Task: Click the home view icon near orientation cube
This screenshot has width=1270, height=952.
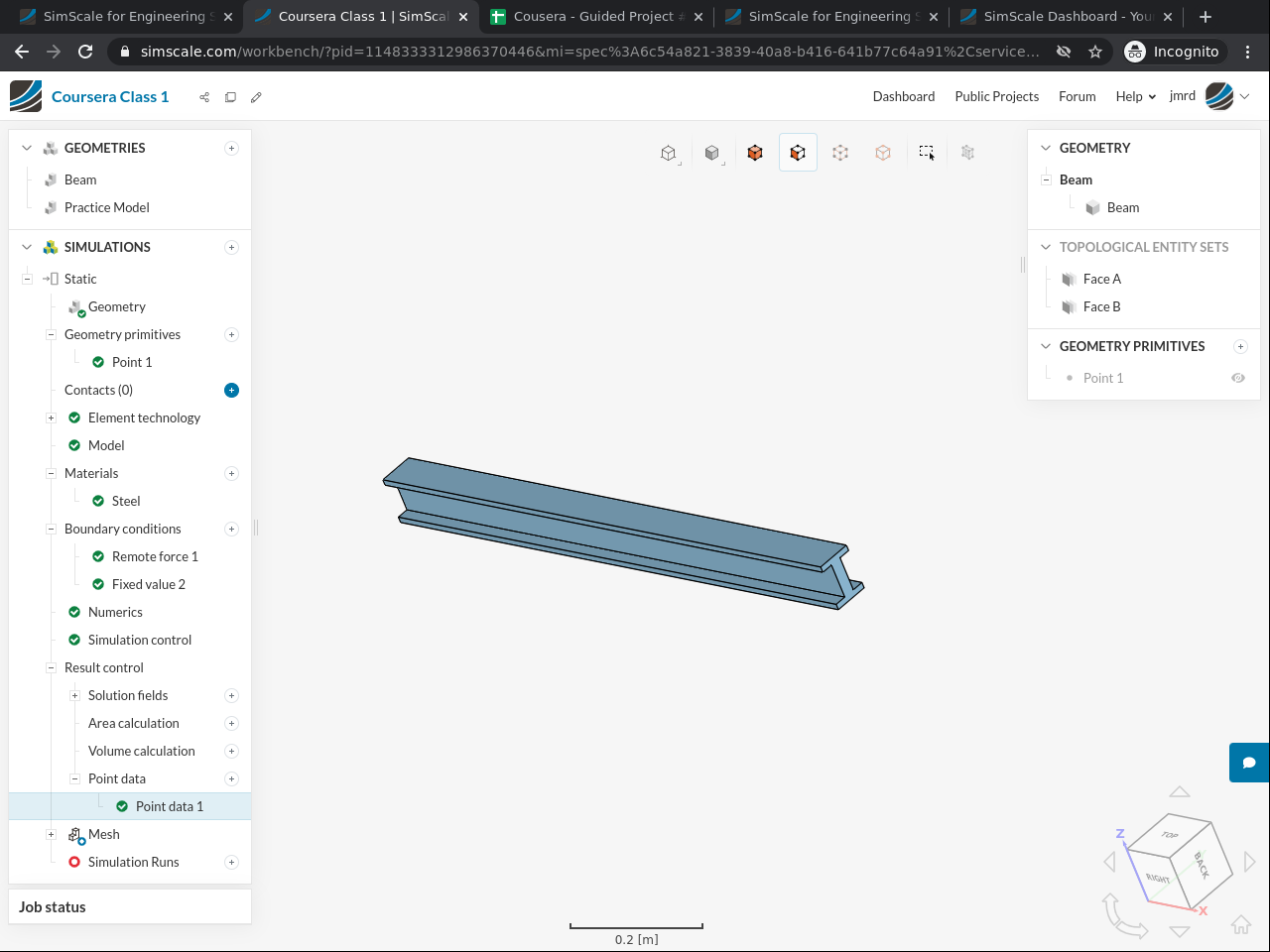Action: point(1240,924)
